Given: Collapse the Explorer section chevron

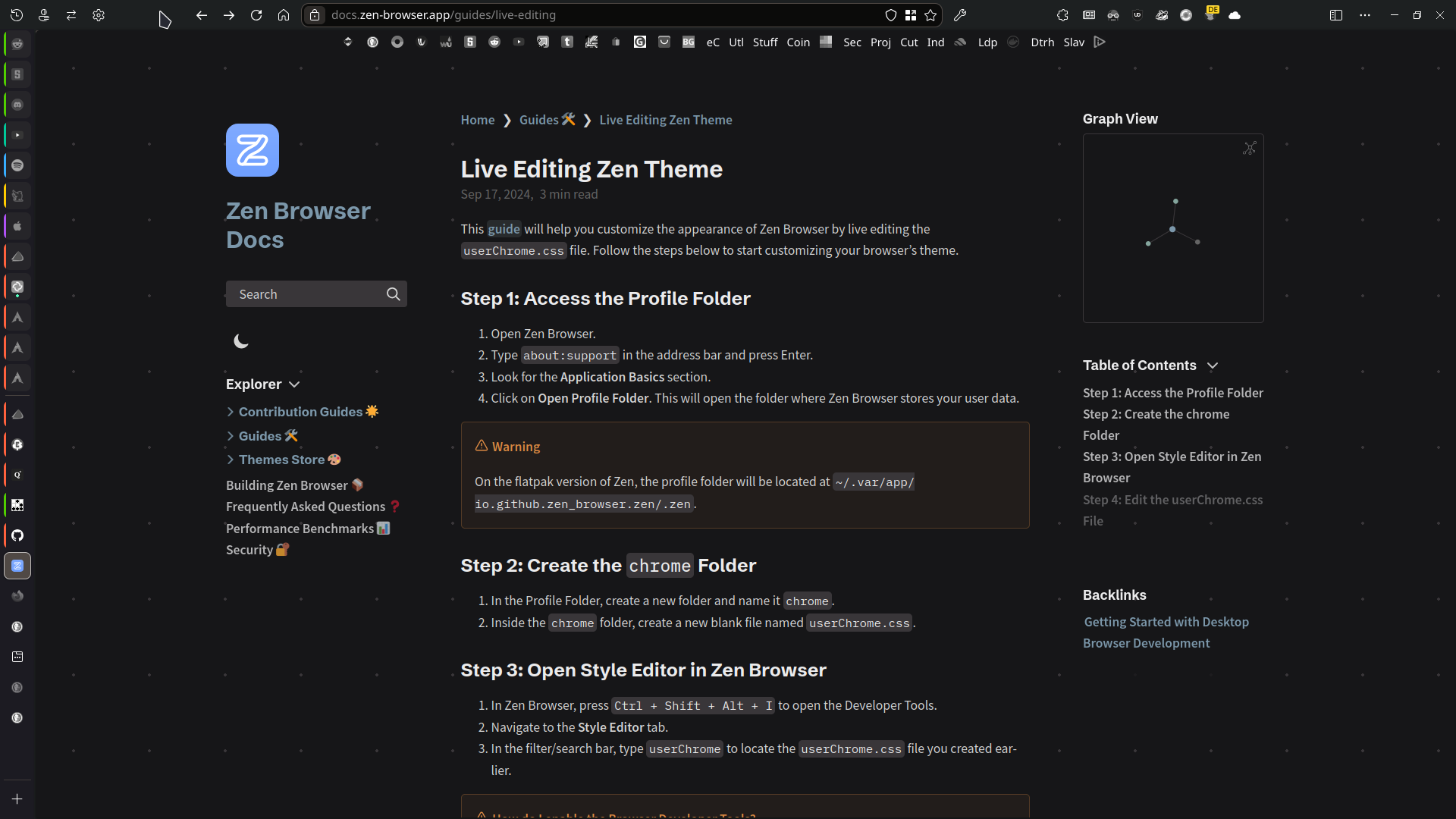Looking at the screenshot, I should point(294,384).
